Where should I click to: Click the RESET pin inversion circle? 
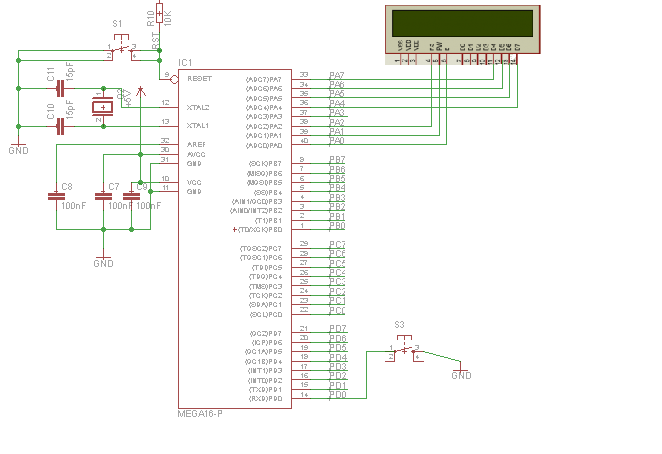pyautogui.click(x=174, y=79)
